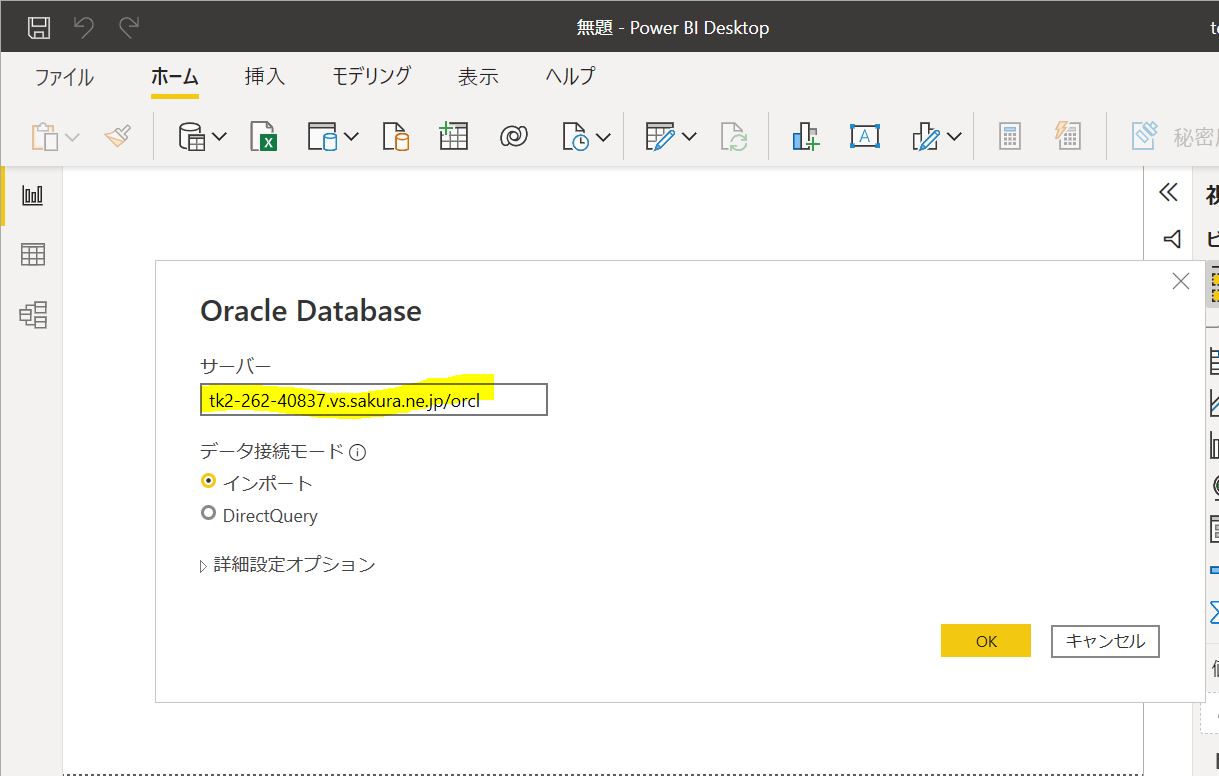The image size is (1219, 776).
Task: Switch to the モデリング tab
Action: click(371, 77)
